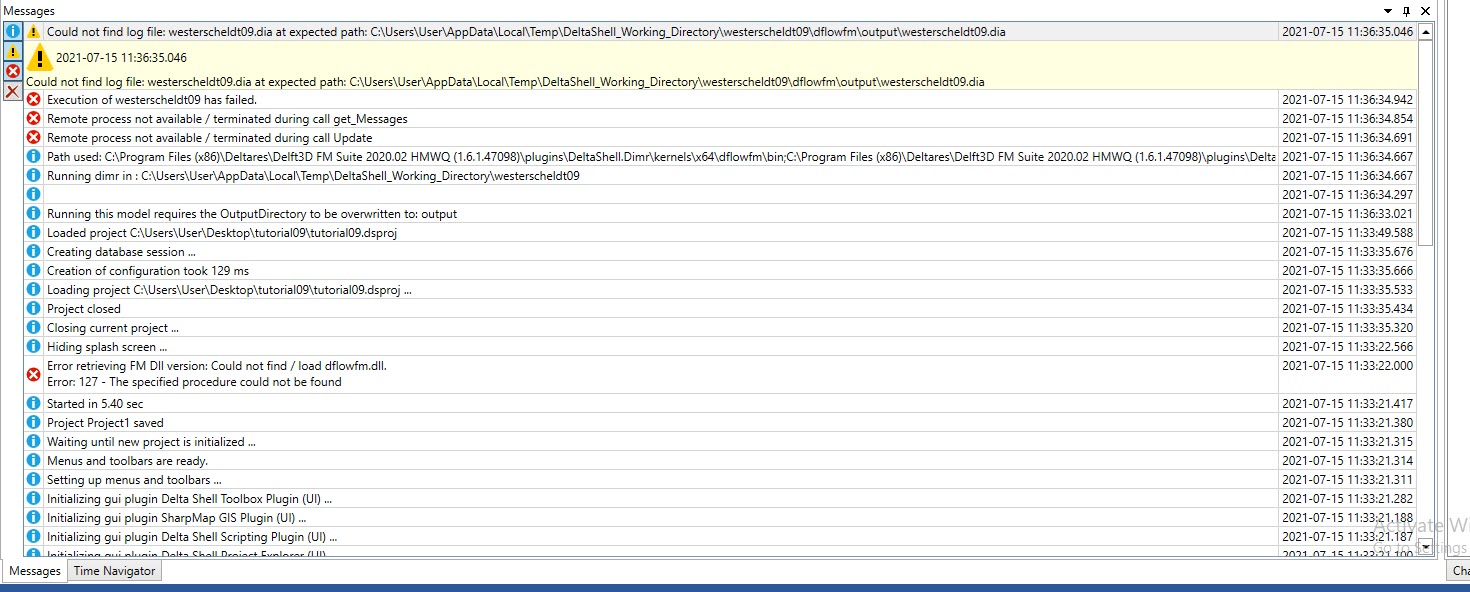This screenshot has width=1470, height=592.
Task: Select the Messages tab at bottom
Action: point(35,571)
